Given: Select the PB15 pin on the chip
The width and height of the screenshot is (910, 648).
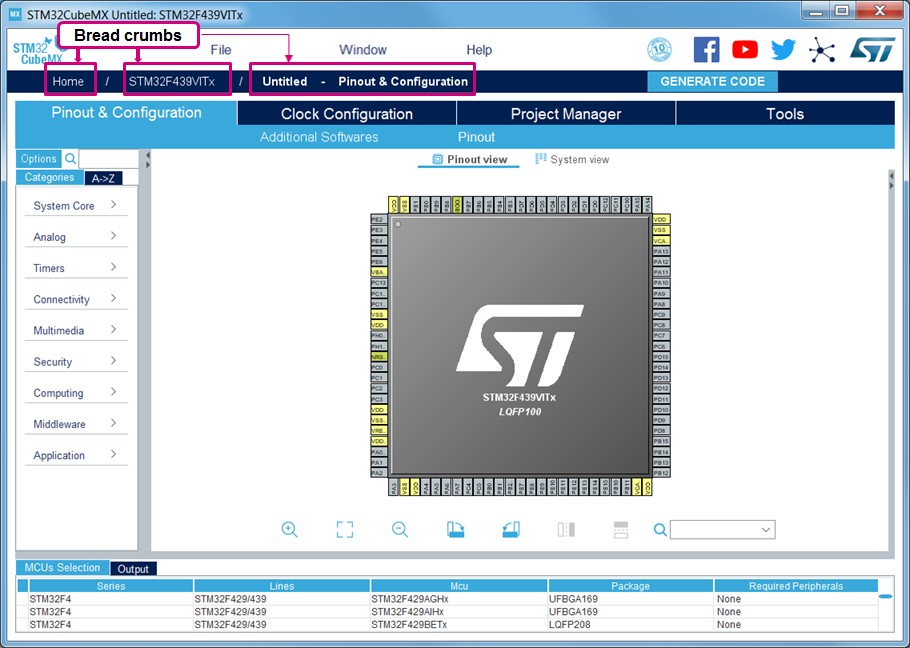Looking at the screenshot, I should point(661,441).
